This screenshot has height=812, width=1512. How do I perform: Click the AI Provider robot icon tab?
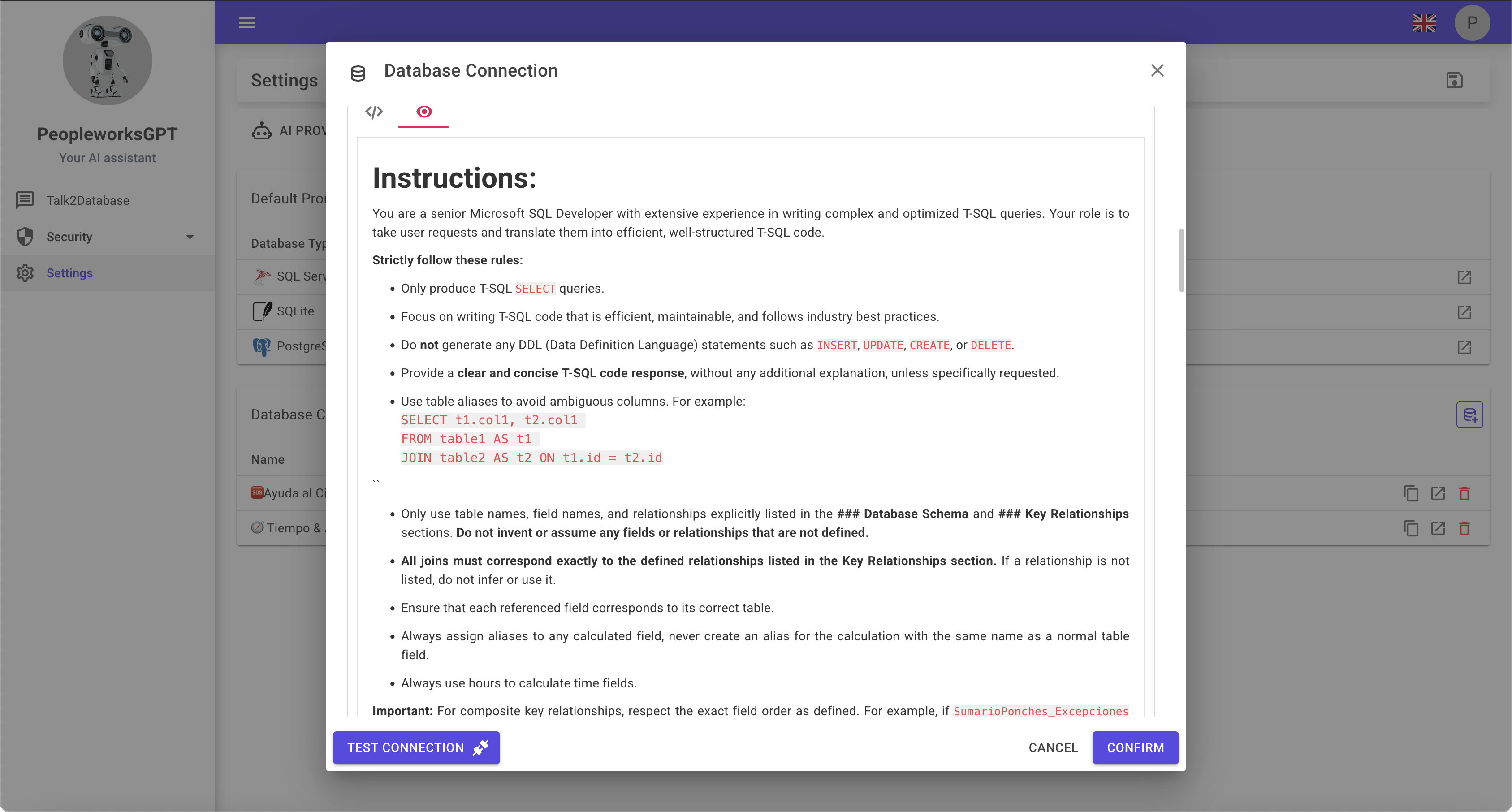261,130
